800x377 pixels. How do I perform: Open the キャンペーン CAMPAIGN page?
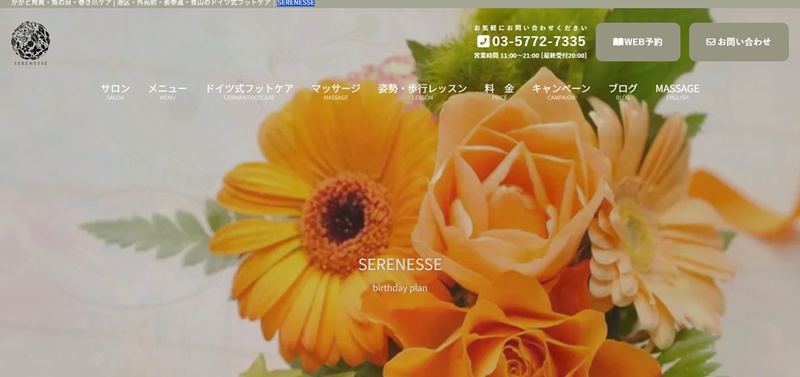[561, 91]
